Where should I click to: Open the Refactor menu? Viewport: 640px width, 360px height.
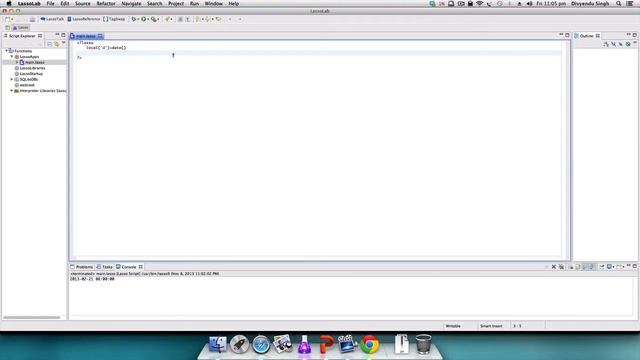[x=106, y=4]
